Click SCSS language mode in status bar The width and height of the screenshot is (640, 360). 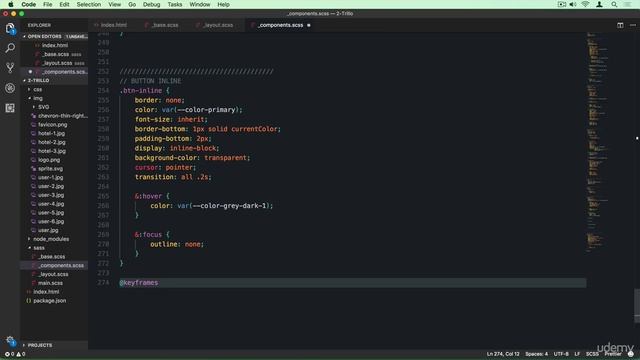[592, 354]
